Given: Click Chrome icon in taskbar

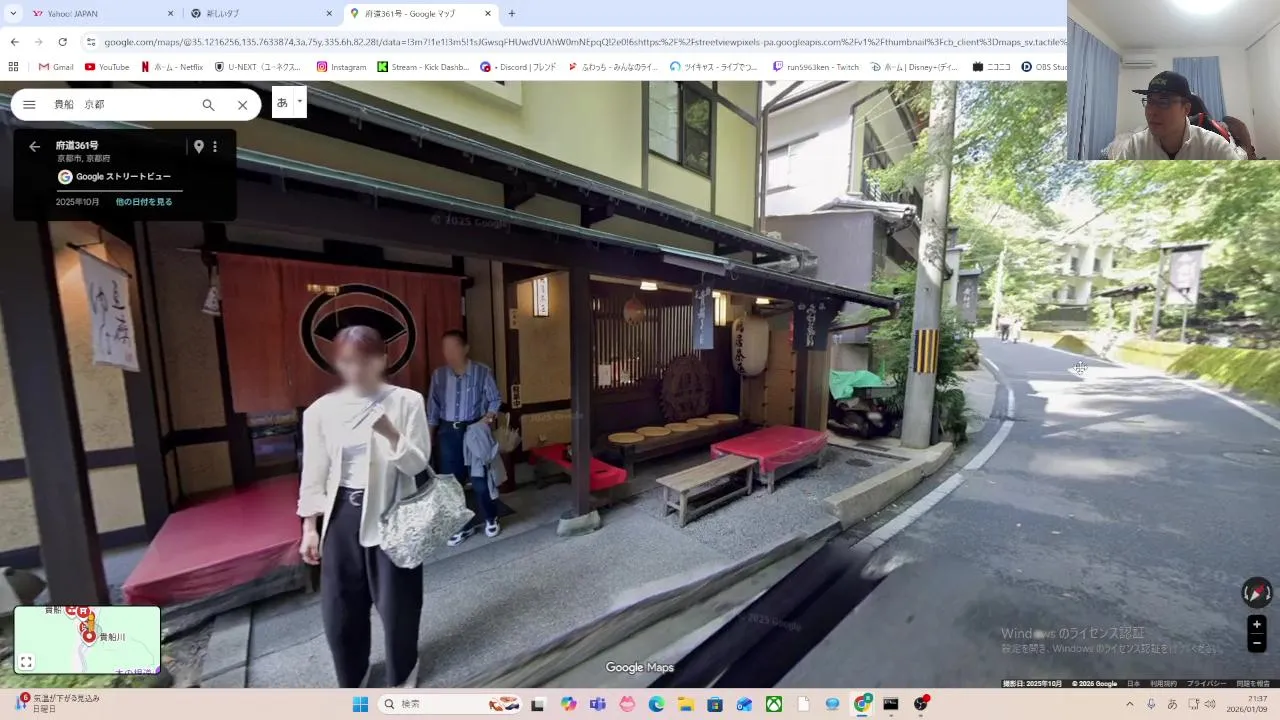Looking at the screenshot, I should [862, 704].
